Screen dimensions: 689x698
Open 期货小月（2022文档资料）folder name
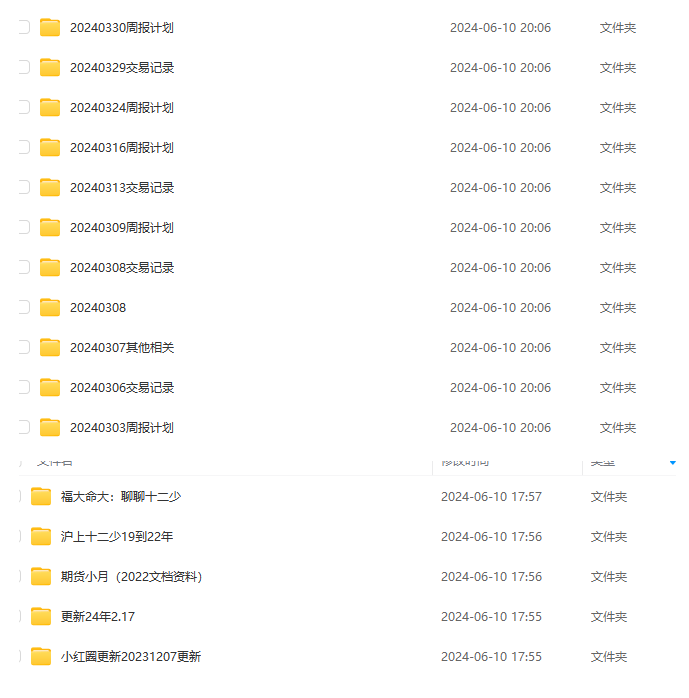[131, 577]
